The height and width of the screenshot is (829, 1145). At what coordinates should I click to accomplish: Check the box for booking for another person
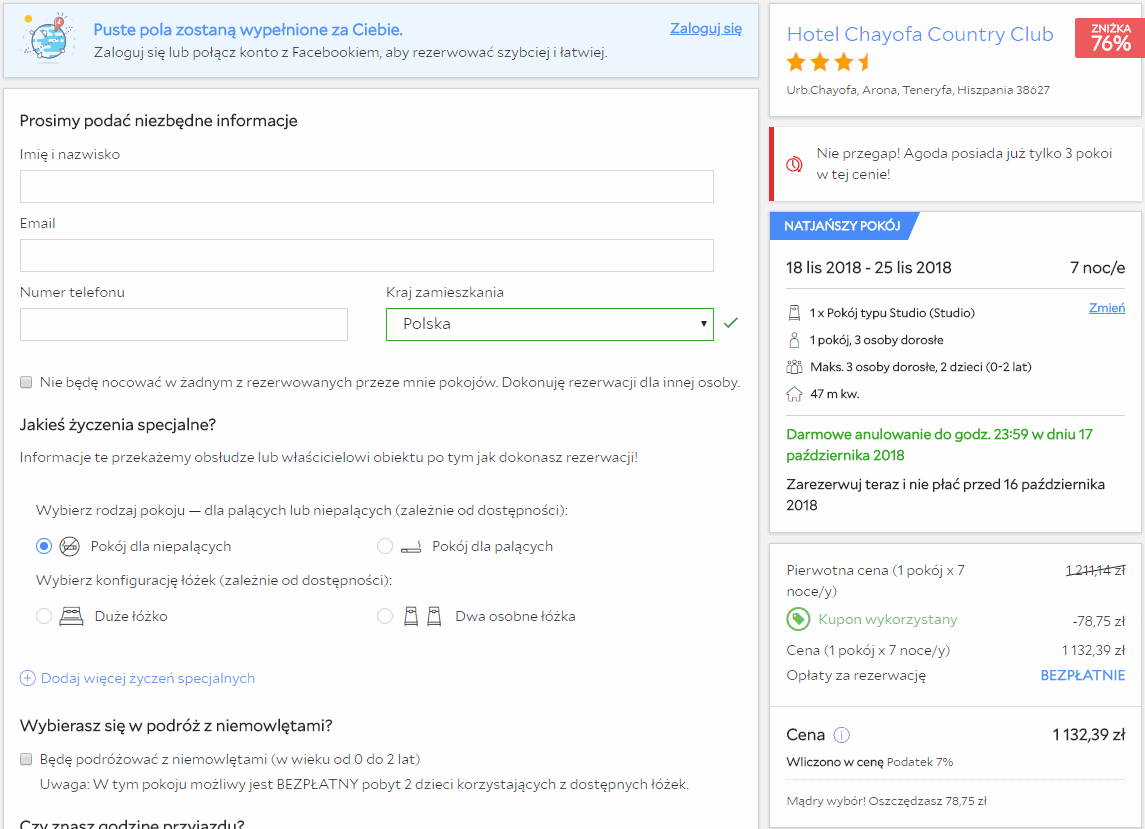pyautogui.click(x=26, y=382)
